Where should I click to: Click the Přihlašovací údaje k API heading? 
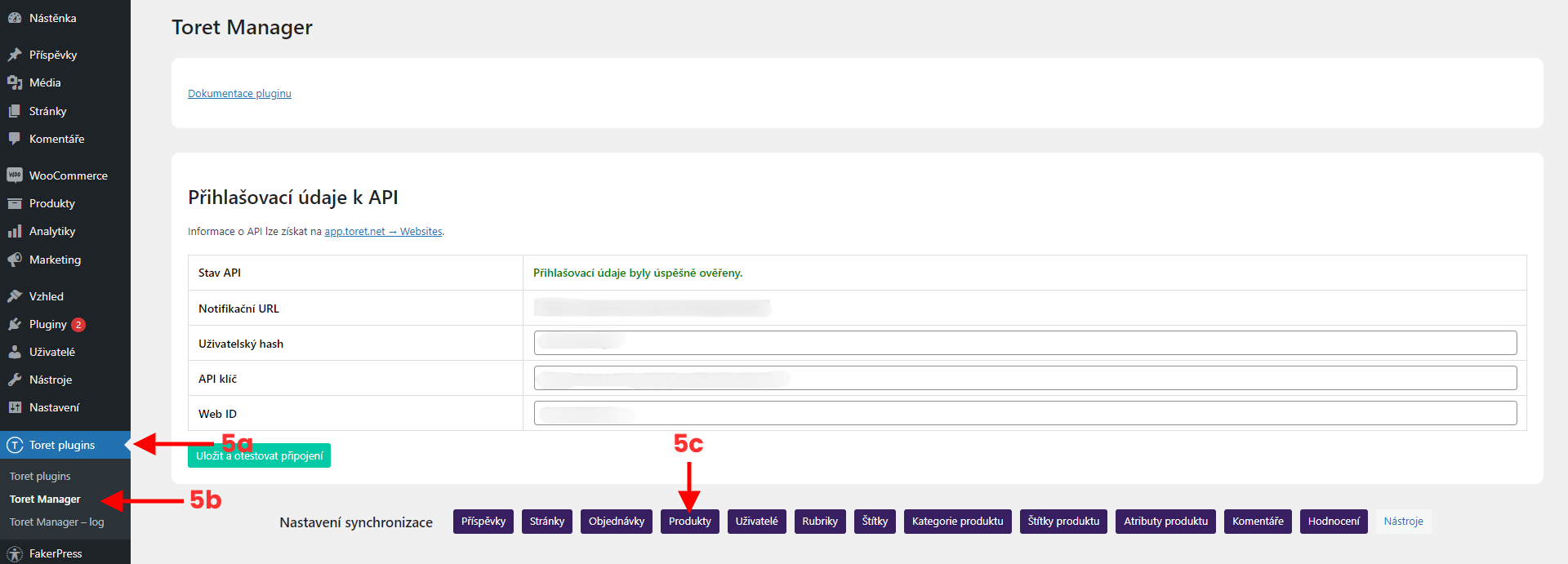[x=293, y=198]
